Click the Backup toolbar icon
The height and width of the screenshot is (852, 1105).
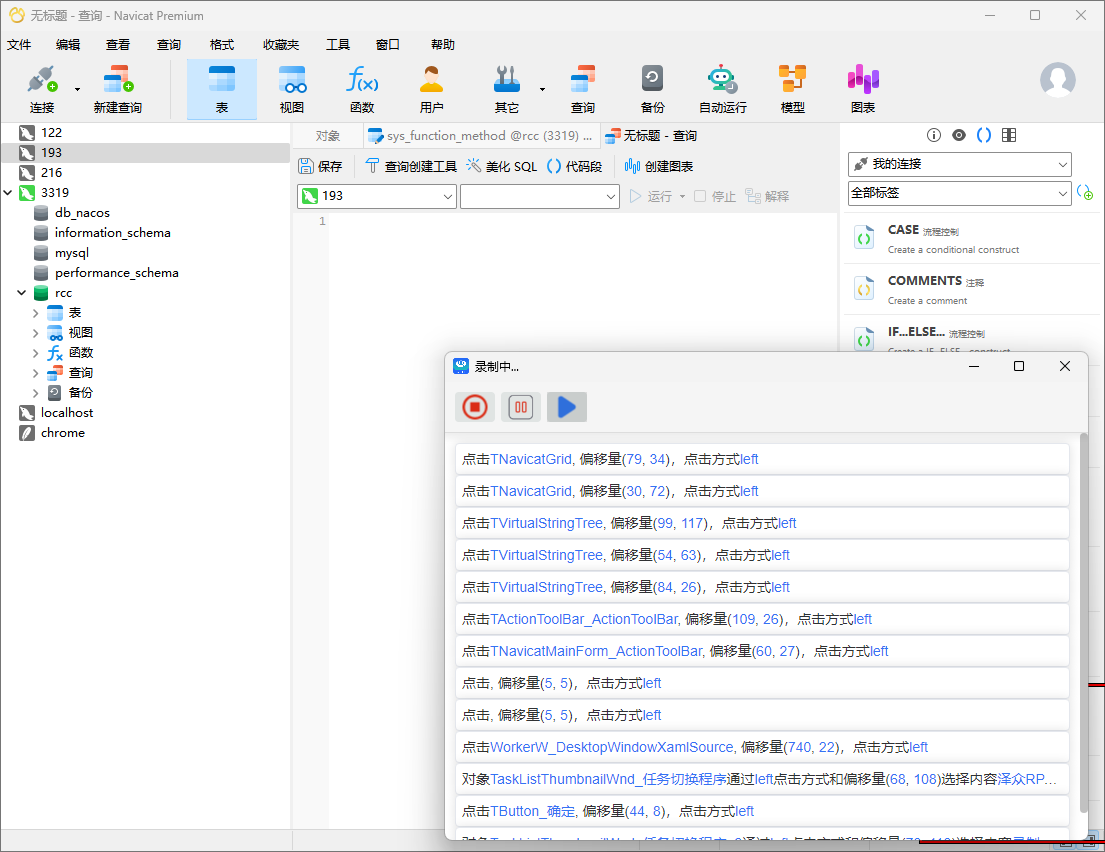pos(652,89)
